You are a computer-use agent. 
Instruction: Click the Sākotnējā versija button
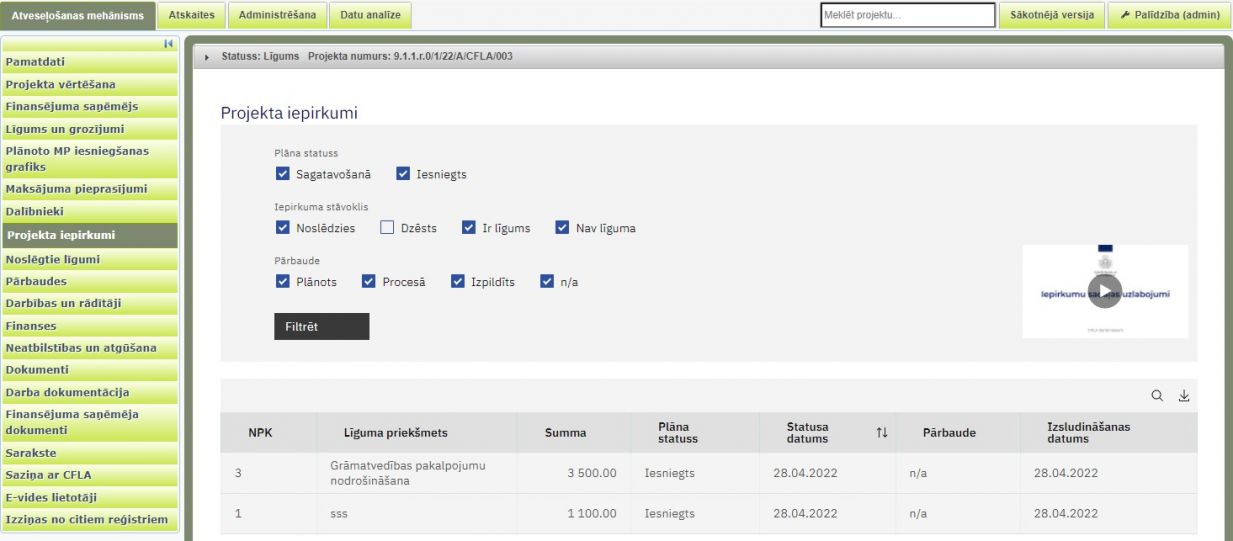pyautogui.click(x=1052, y=15)
